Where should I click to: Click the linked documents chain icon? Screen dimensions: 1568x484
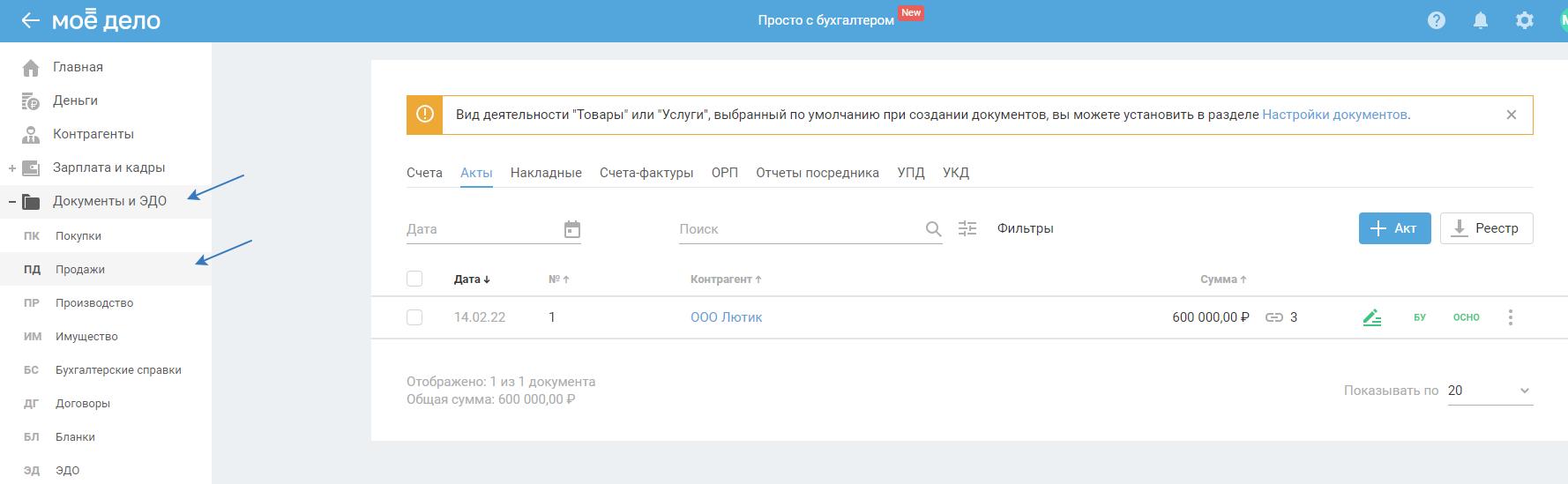coord(1274,317)
